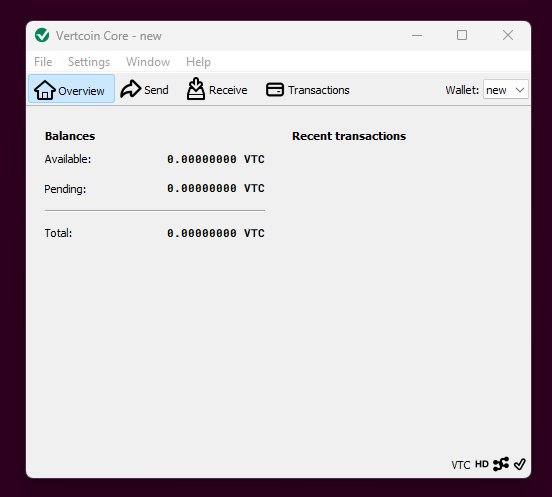This screenshot has height=497, width=552.
Task: Switch to the Send tab
Action: point(145,89)
